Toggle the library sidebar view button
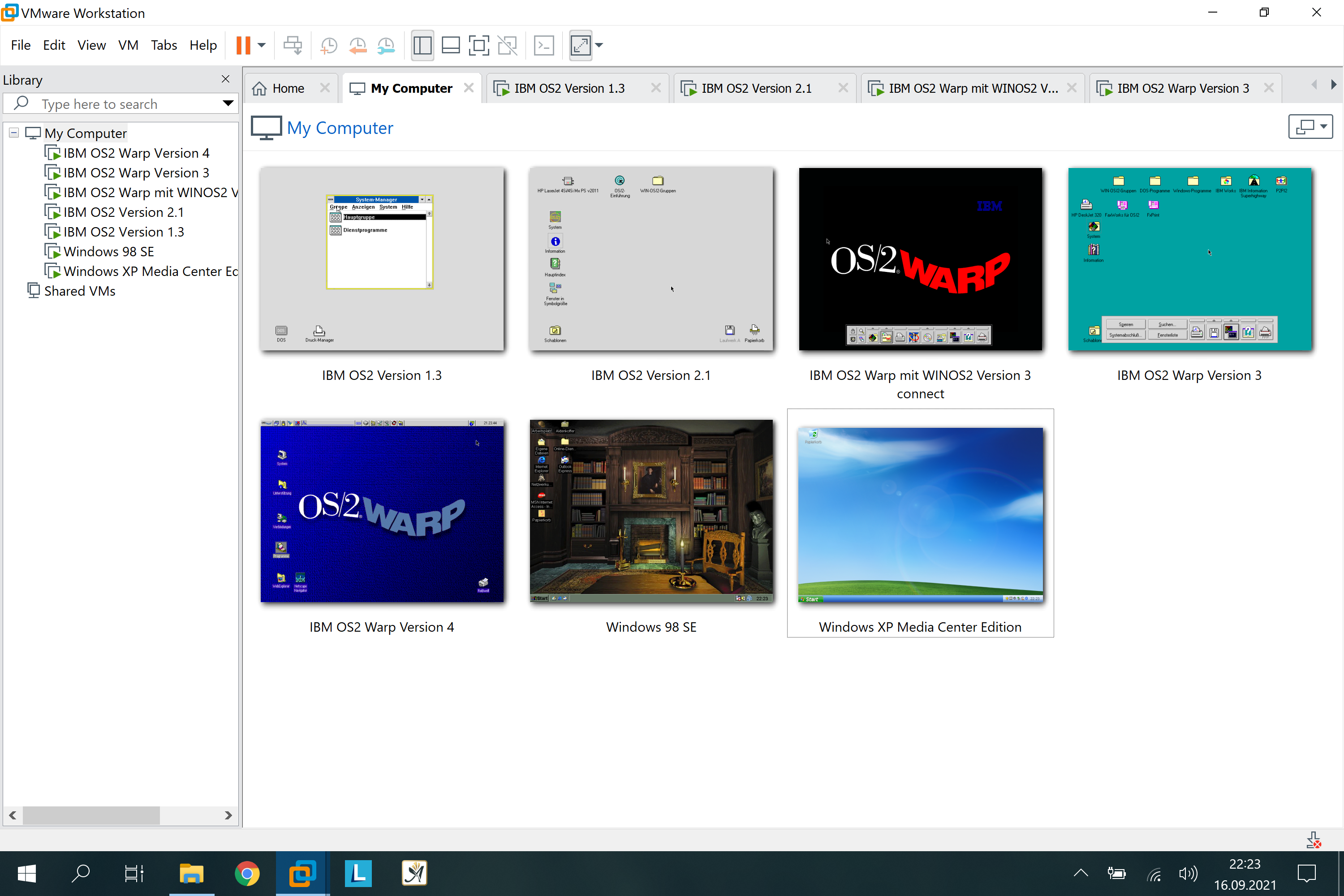This screenshot has width=1344, height=896. click(422, 45)
